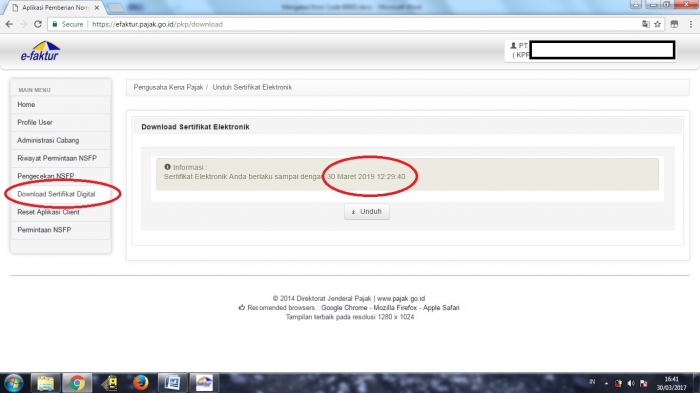
Task: Go back using browser back arrow
Action: tap(9, 24)
